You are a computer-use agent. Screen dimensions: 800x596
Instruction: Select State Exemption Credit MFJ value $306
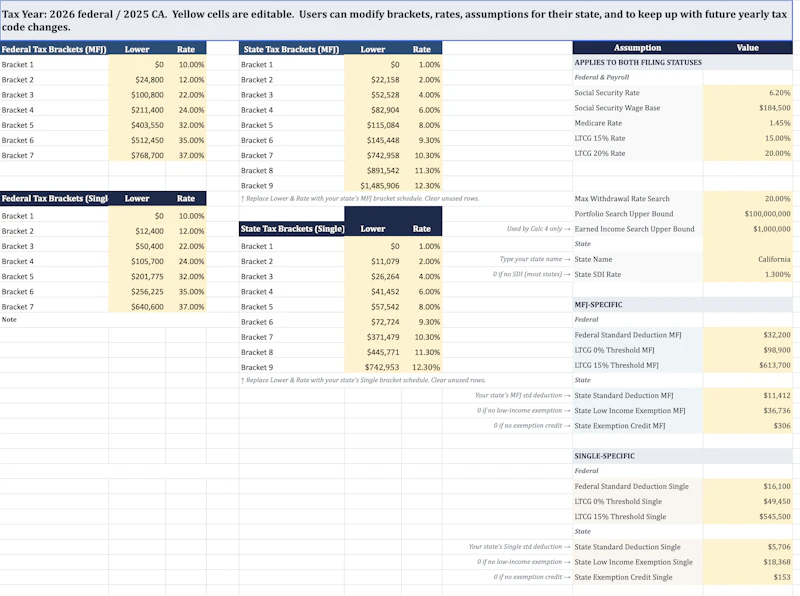click(747, 426)
